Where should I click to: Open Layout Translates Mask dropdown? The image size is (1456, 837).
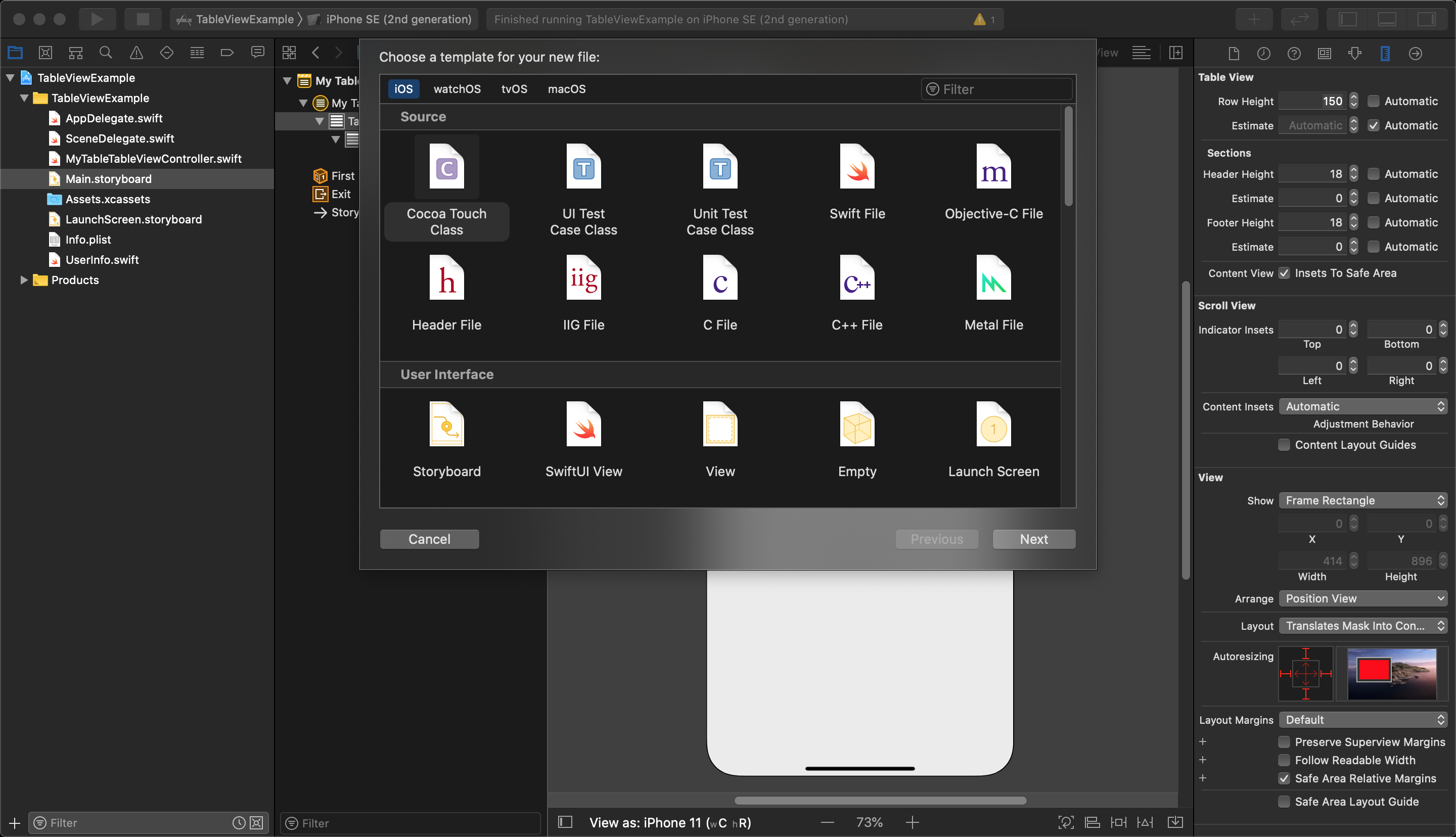[x=1363, y=625]
